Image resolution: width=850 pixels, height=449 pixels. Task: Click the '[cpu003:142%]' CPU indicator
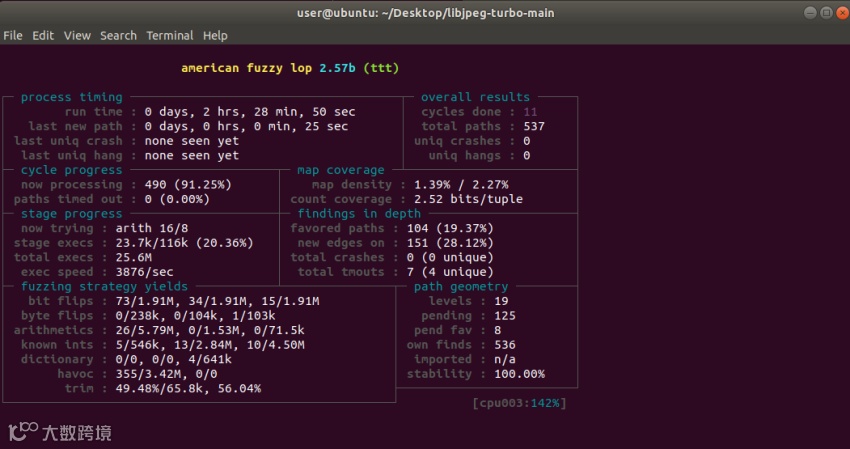[519, 403]
